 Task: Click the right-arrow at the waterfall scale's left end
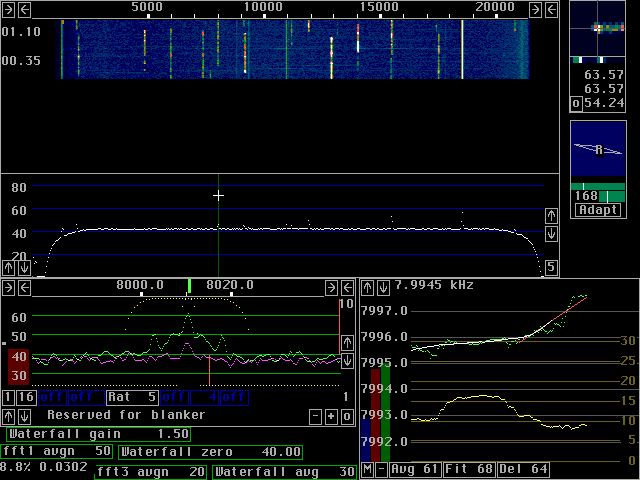(x=8, y=10)
